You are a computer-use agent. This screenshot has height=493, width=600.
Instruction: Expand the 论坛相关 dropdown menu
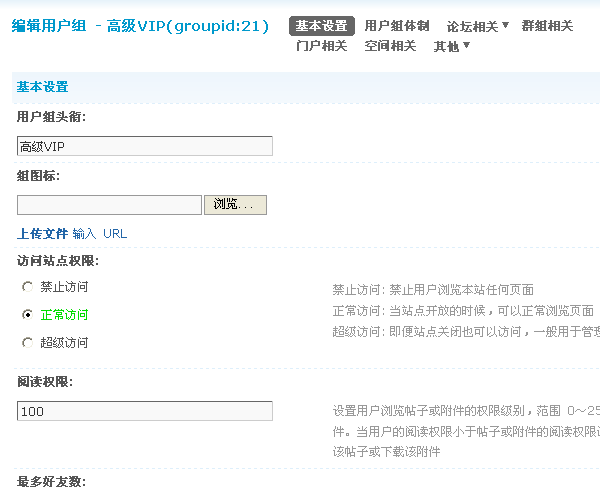tap(477, 26)
